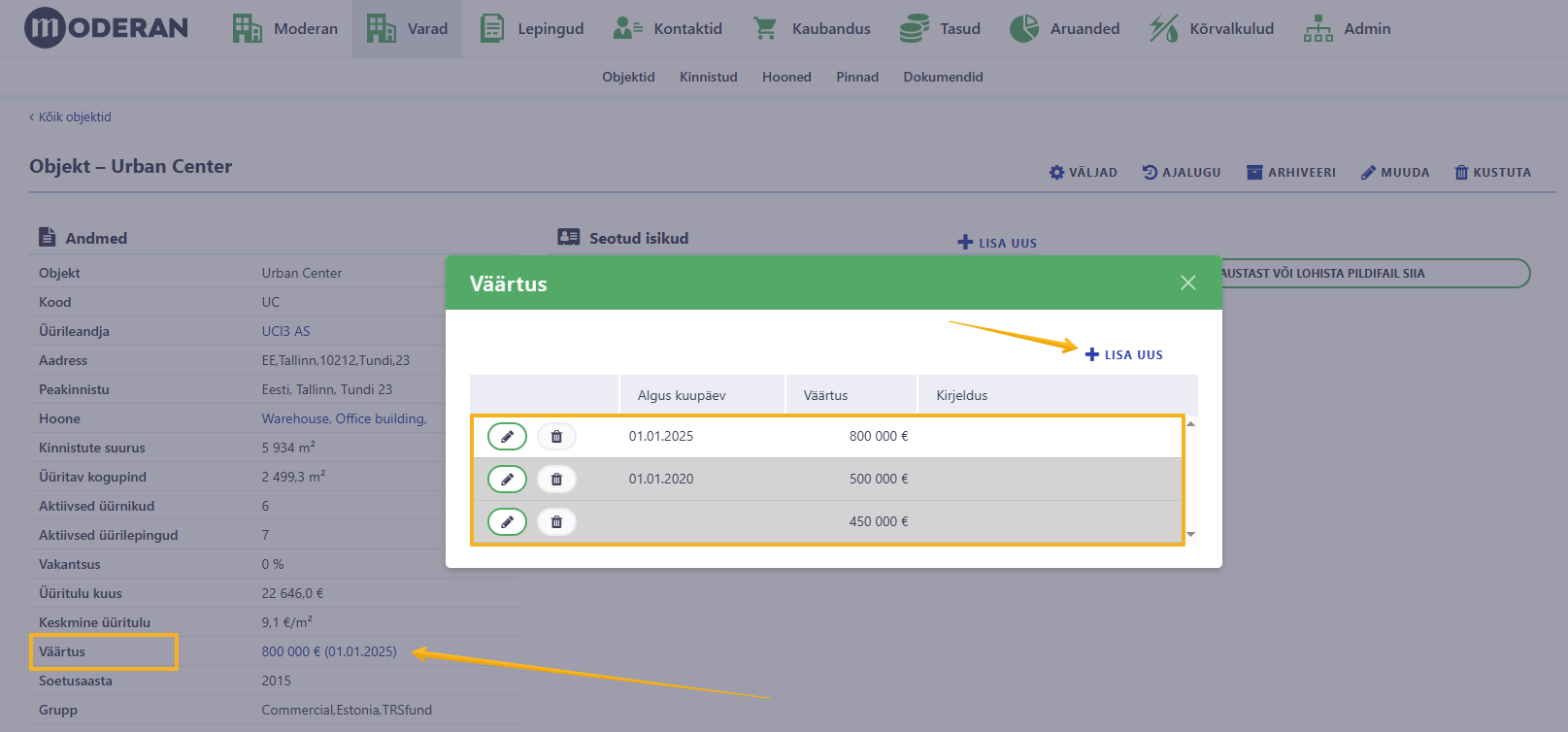Open VÄLJAD fields settings
The width and height of the screenshot is (1568, 732).
(1084, 172)
